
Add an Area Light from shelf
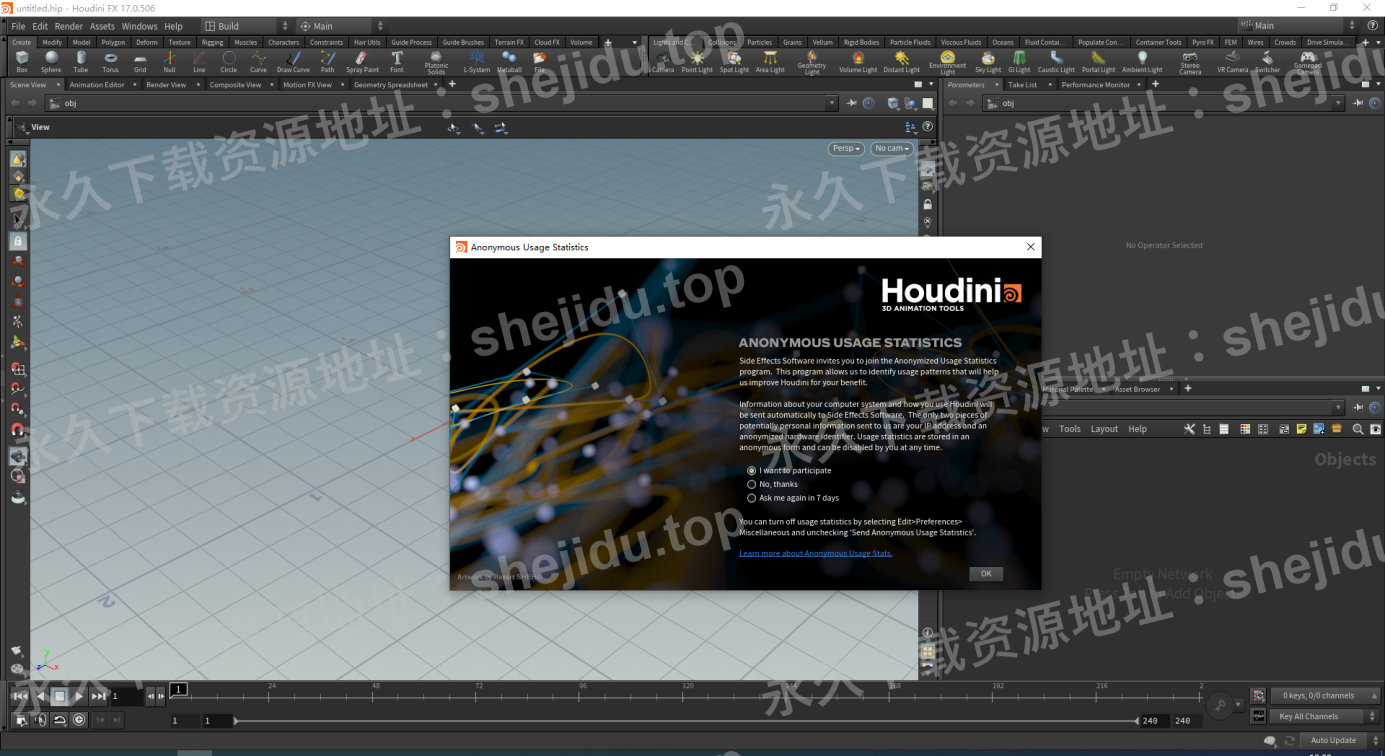click(x=770, y=62)
